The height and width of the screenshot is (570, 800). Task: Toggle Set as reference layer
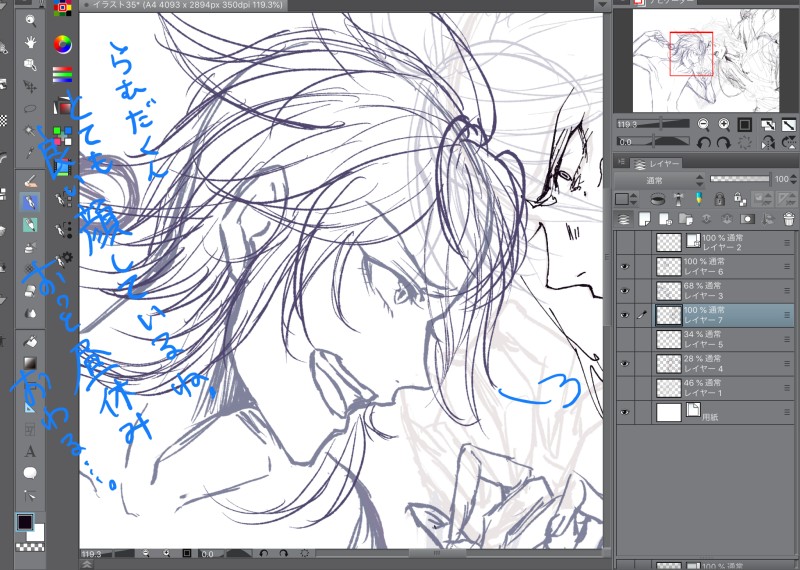coord(679,199)
